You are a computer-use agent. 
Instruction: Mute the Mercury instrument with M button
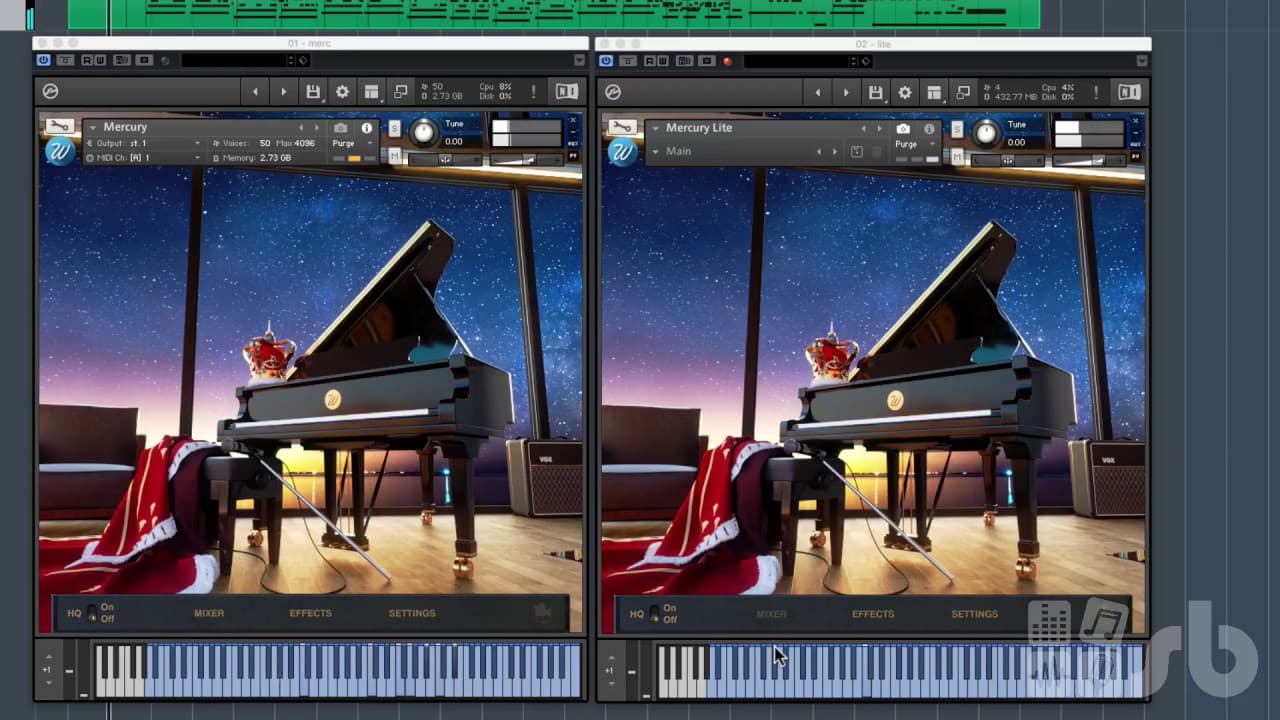[x=394, y=154]
